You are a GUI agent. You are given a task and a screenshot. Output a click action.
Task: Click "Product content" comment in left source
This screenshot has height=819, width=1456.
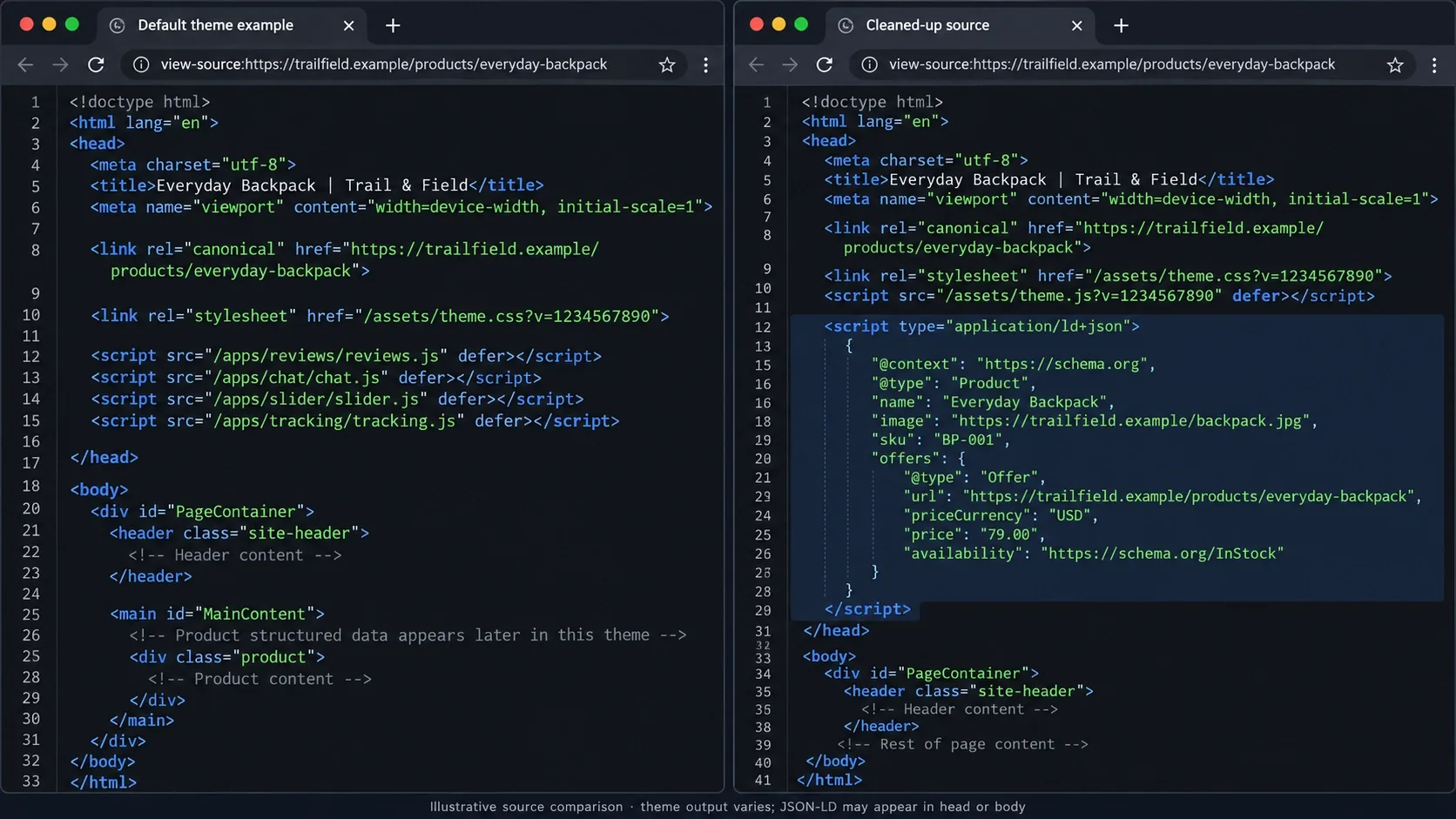pyautogui.click(x=260, y=679)
